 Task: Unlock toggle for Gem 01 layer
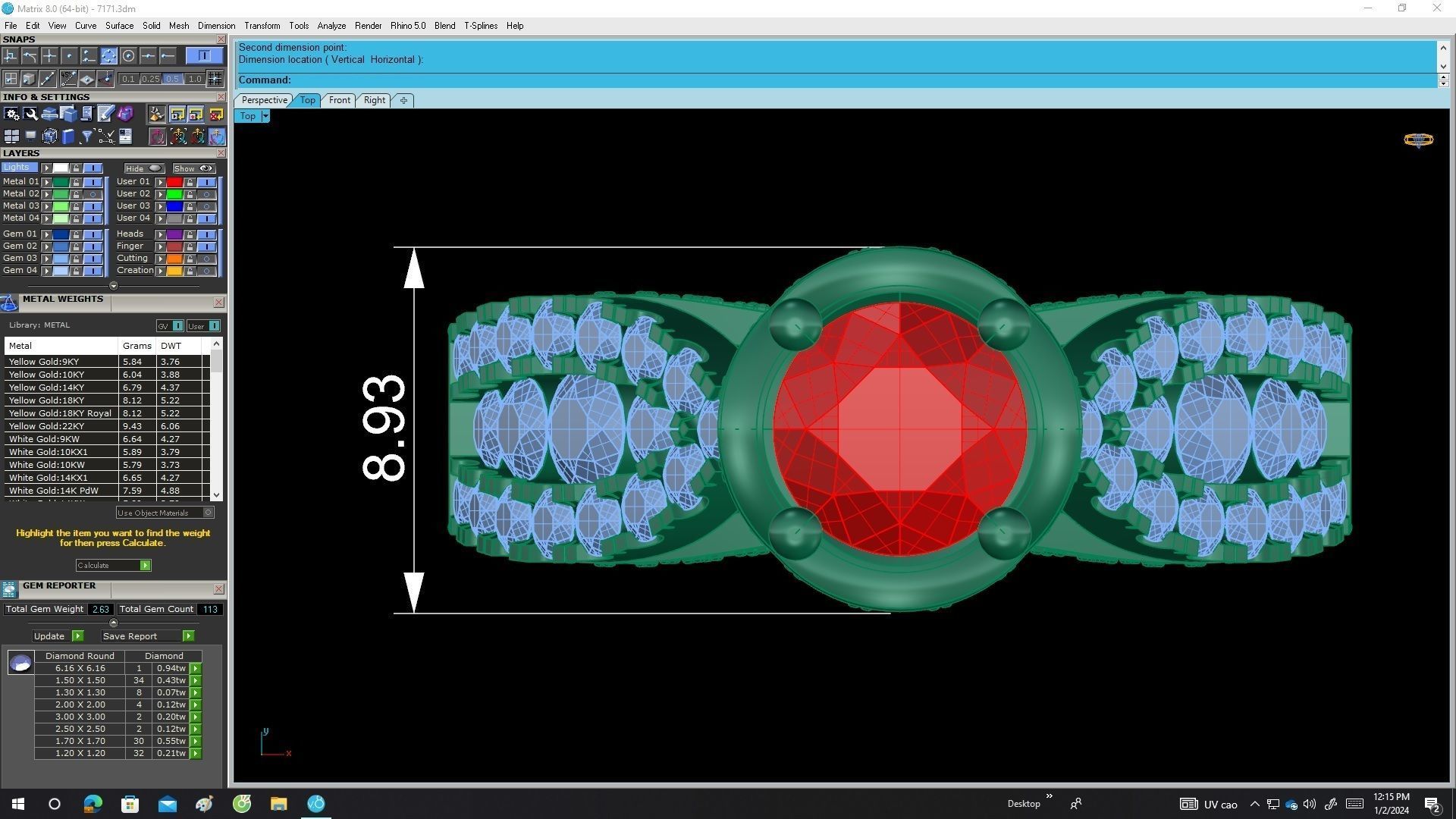pos(76,234)
